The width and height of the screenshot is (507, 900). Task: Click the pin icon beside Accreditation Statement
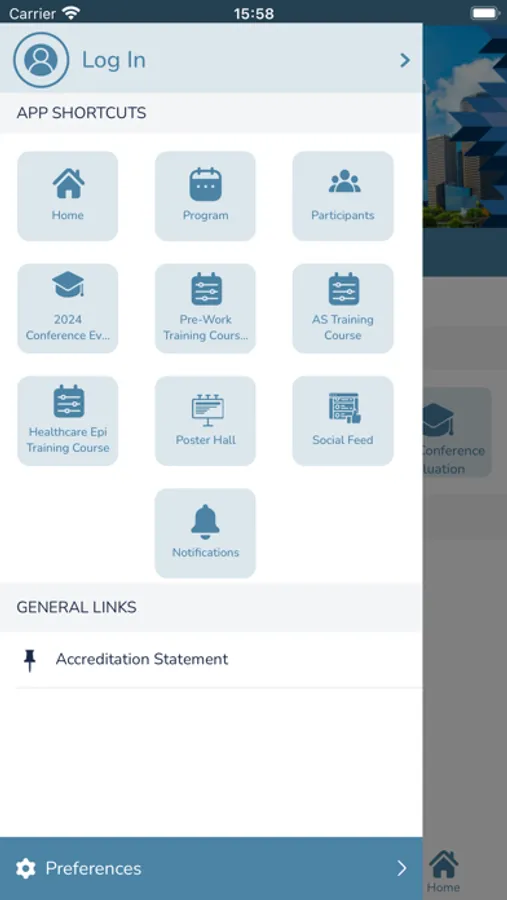click(x=30, y=660)
